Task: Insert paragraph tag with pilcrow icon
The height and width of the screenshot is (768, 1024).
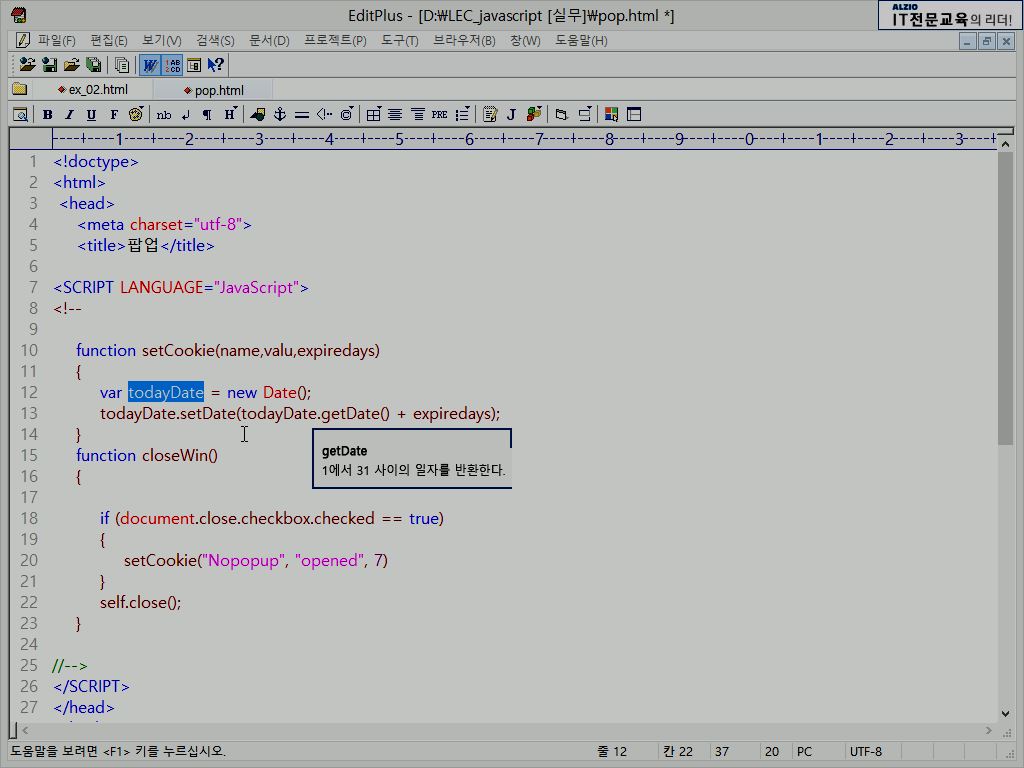Action: [x=207, y=115]
